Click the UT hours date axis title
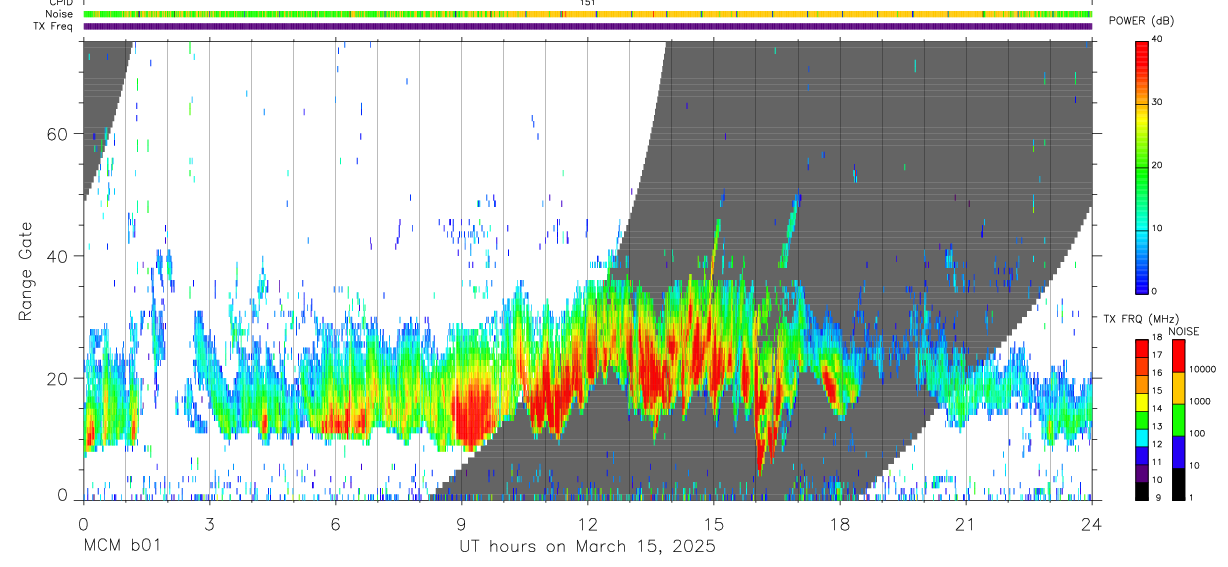Image resolution: width=1228 pixels, height=567 pixels. 587,547
